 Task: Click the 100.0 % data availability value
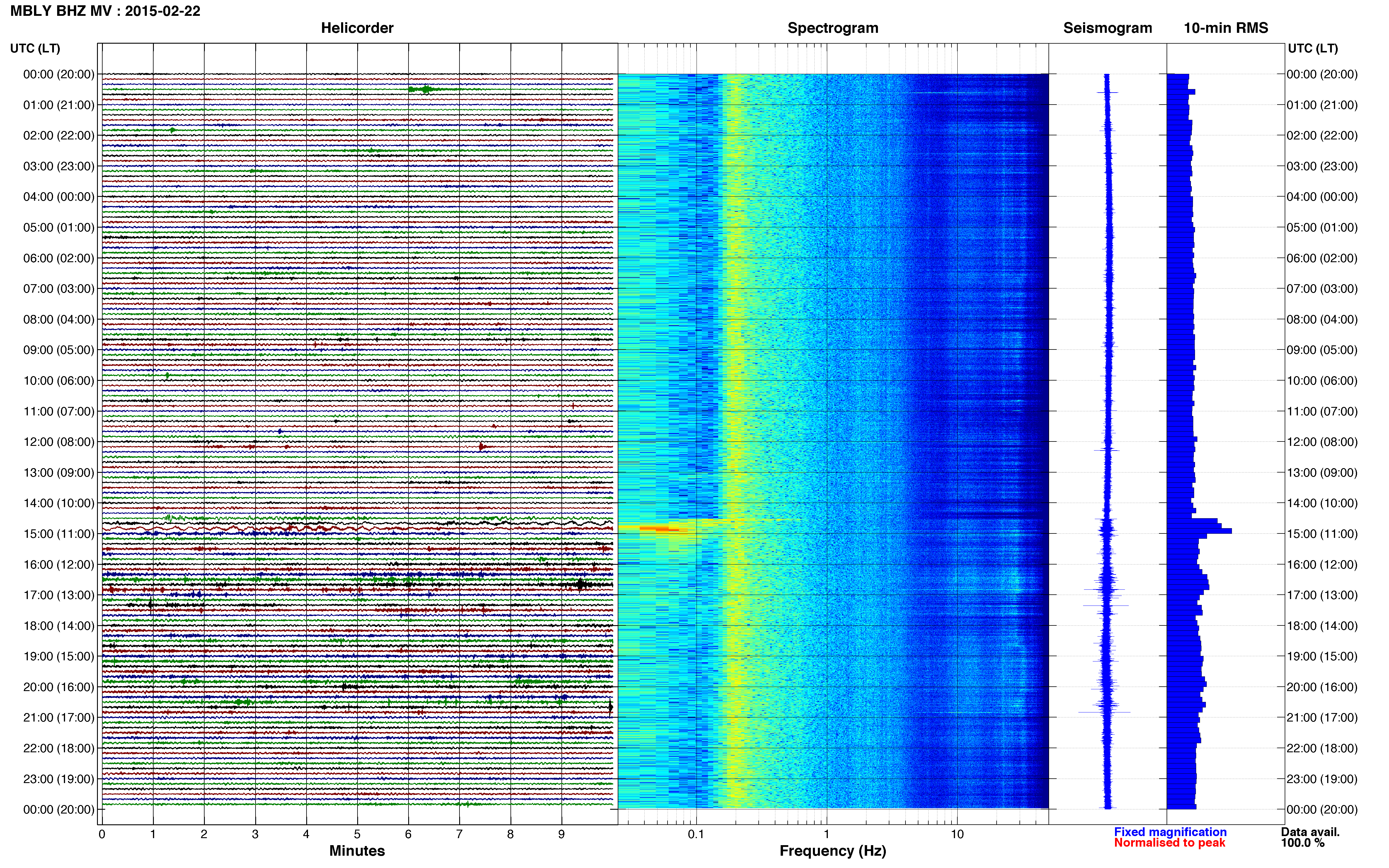tap(1302, 843)
